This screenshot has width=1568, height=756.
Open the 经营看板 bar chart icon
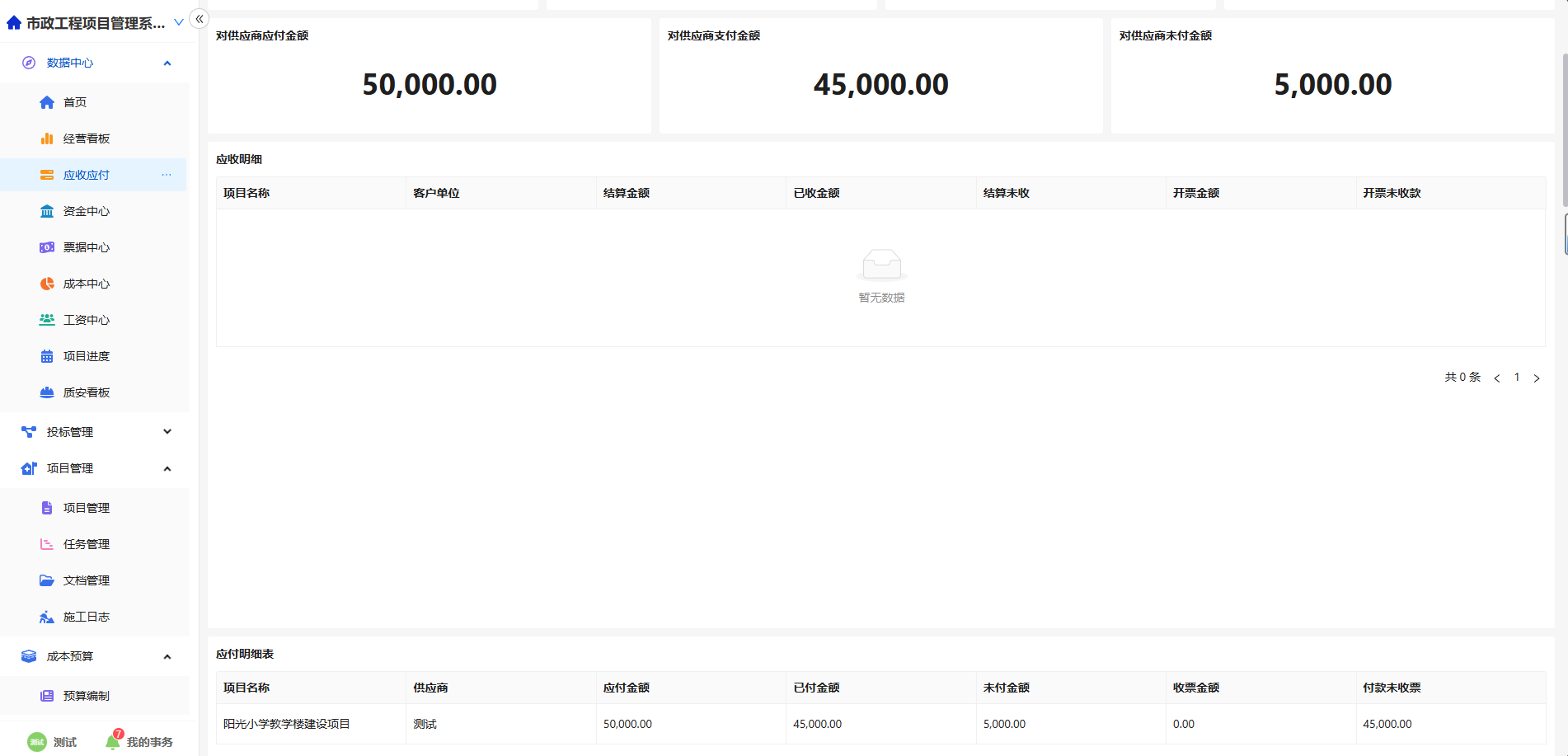point(47,139)
